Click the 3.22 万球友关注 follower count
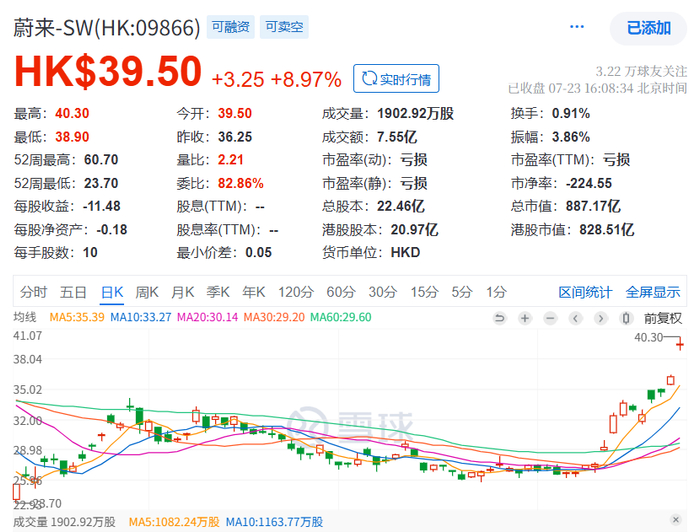The height and width of the screenshot is (532, 700). pos(641,71)
